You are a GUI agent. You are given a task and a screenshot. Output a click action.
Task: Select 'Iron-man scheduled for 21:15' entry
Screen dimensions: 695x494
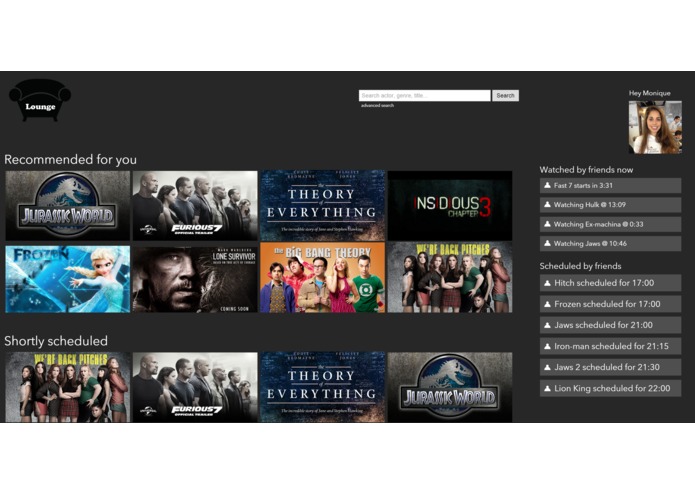pyautogui.click(x=610, y=346)
